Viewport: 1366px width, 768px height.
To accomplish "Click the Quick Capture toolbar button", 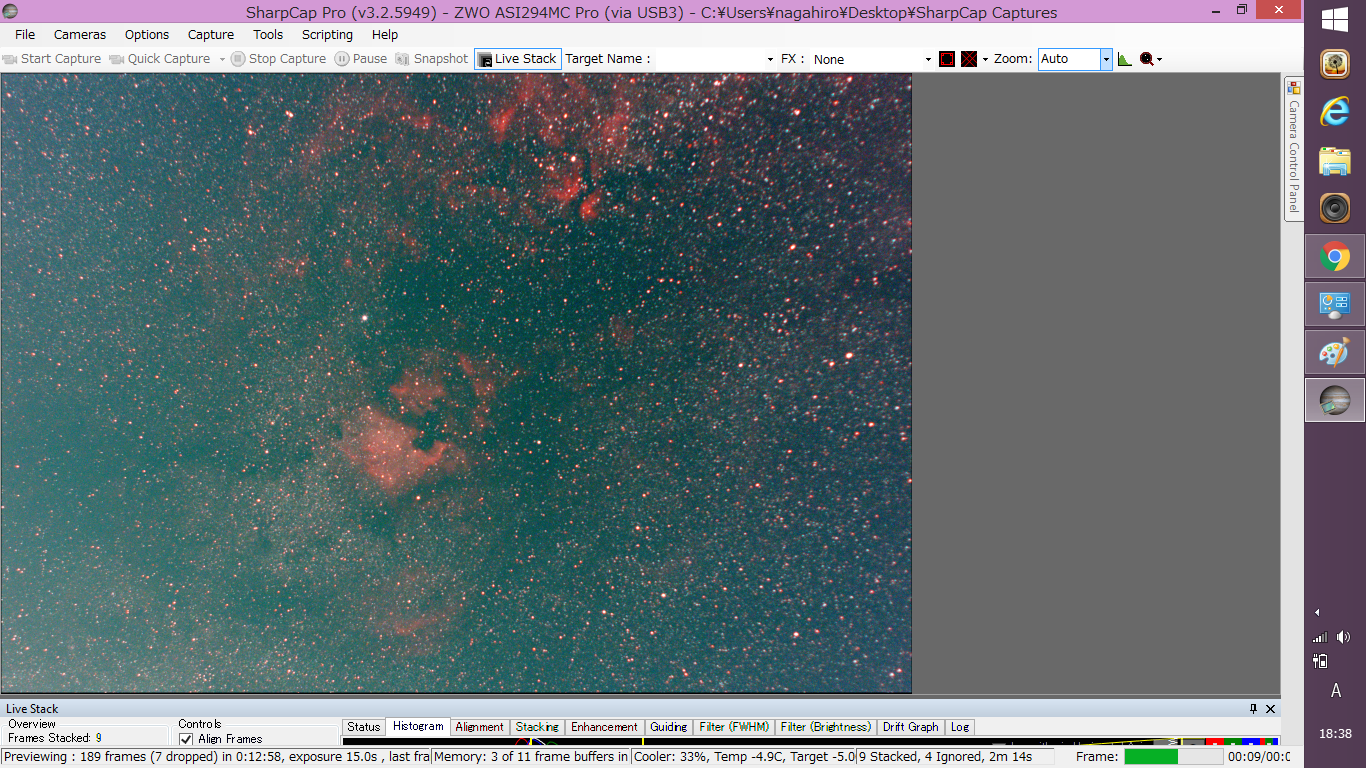I will coord(160,59).
